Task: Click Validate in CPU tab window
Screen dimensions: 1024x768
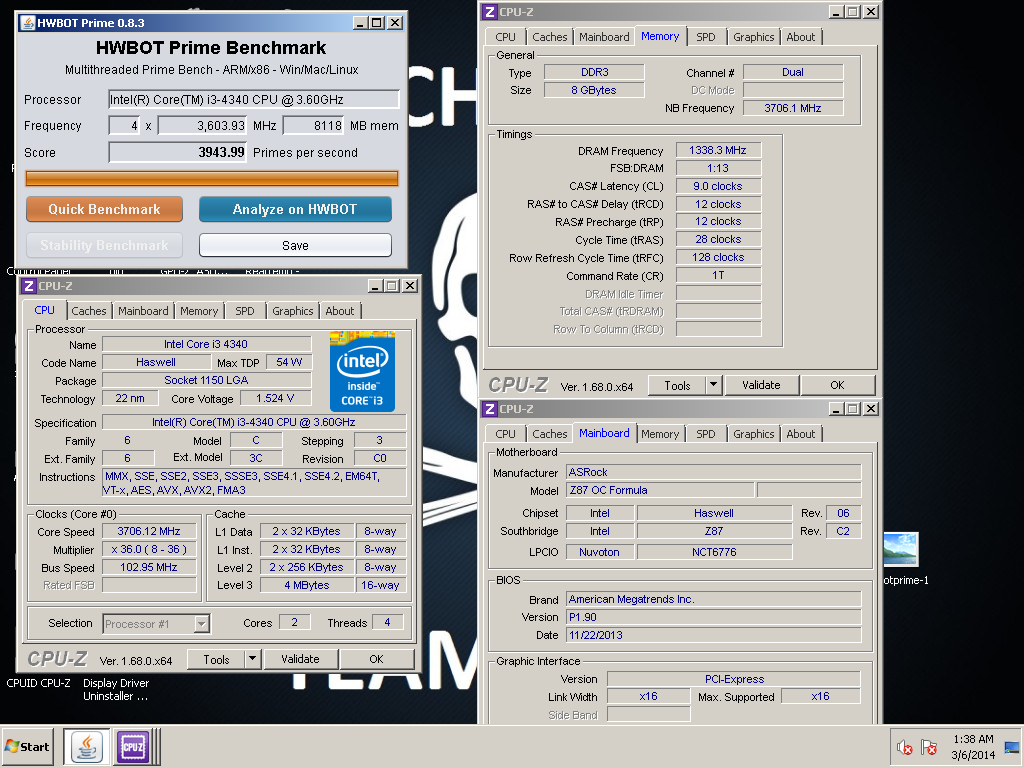Action: [x=300, y=660]
